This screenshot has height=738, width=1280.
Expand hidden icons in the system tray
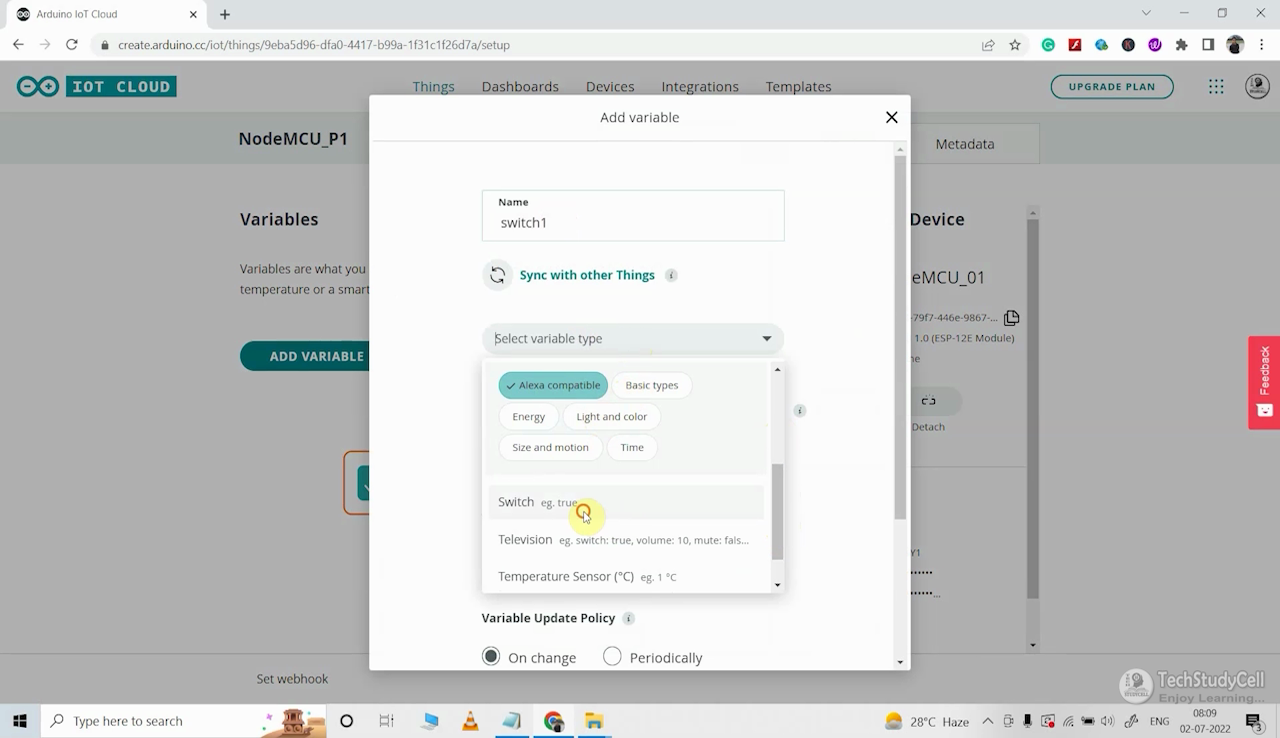(987, 720)
